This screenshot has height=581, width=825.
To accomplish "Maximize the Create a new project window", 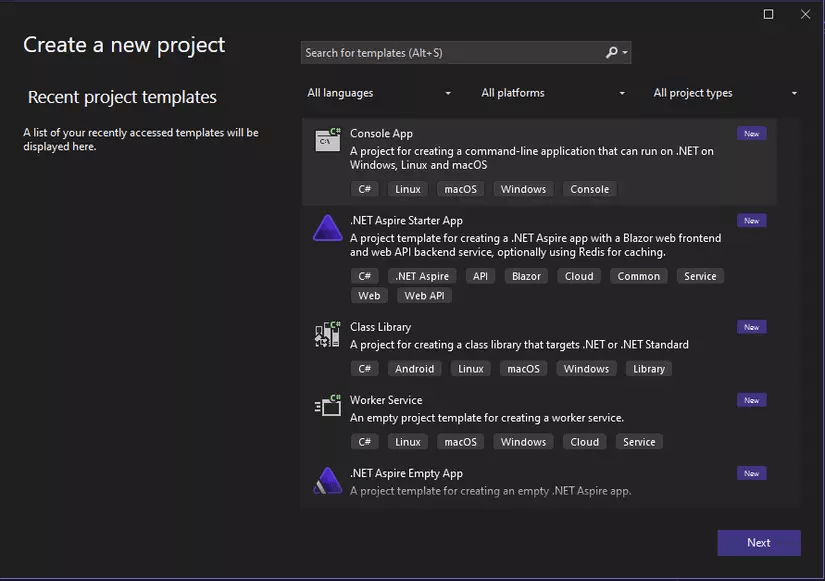I will (768, 14).
